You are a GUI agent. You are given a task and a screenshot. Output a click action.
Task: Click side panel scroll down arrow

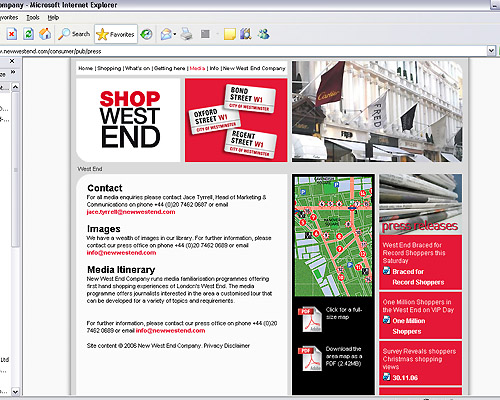[15, 391]
